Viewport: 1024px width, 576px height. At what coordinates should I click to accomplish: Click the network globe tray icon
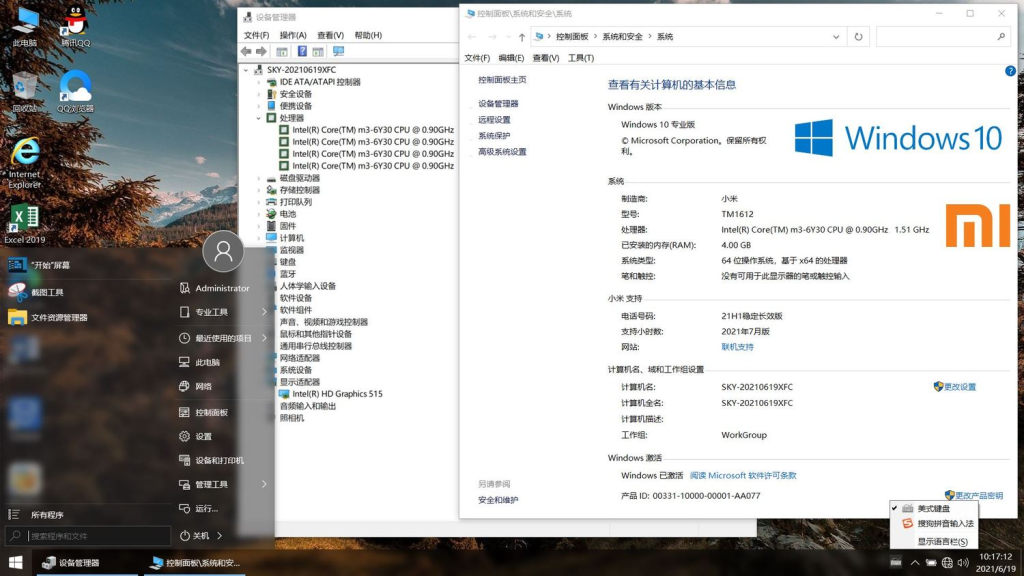click(x=947, y=562)
